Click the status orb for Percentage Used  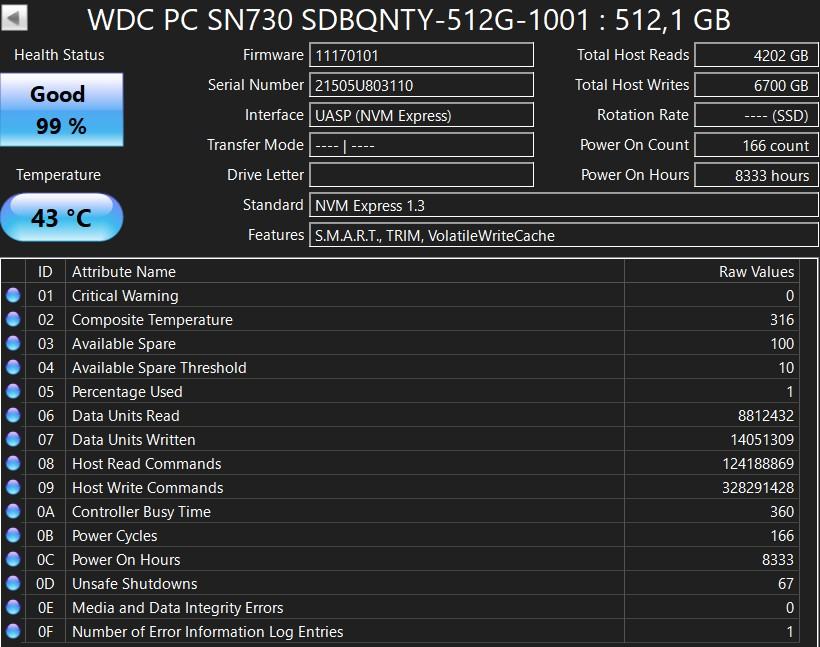(x=13, y=391)
